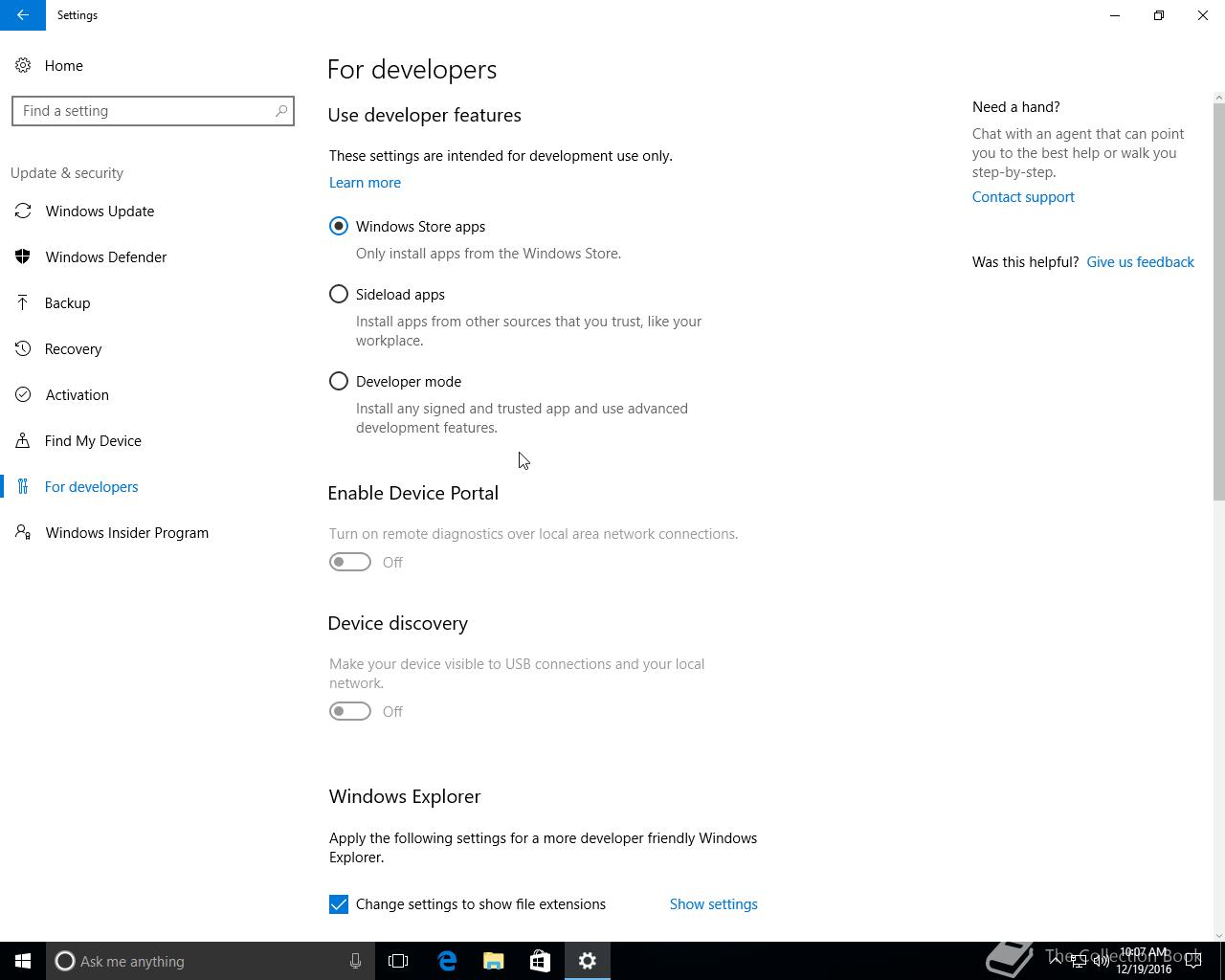
Task: Click the vertical scrollbar thumb
Action: 1219,301
